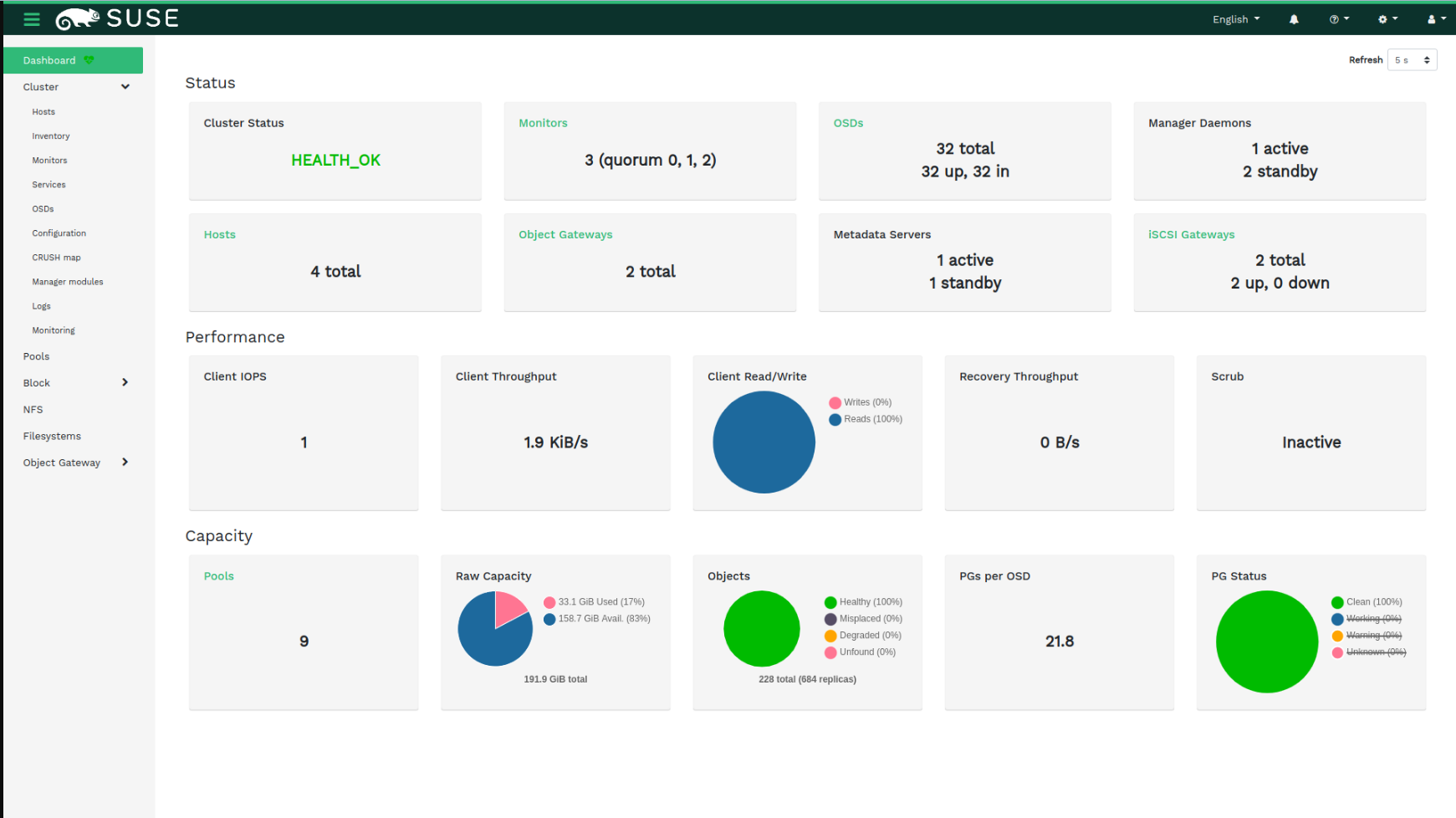The image size is (1456, 818).
Task: Toggle the Working PG Status legend
Action: (x=1372, y=619)
